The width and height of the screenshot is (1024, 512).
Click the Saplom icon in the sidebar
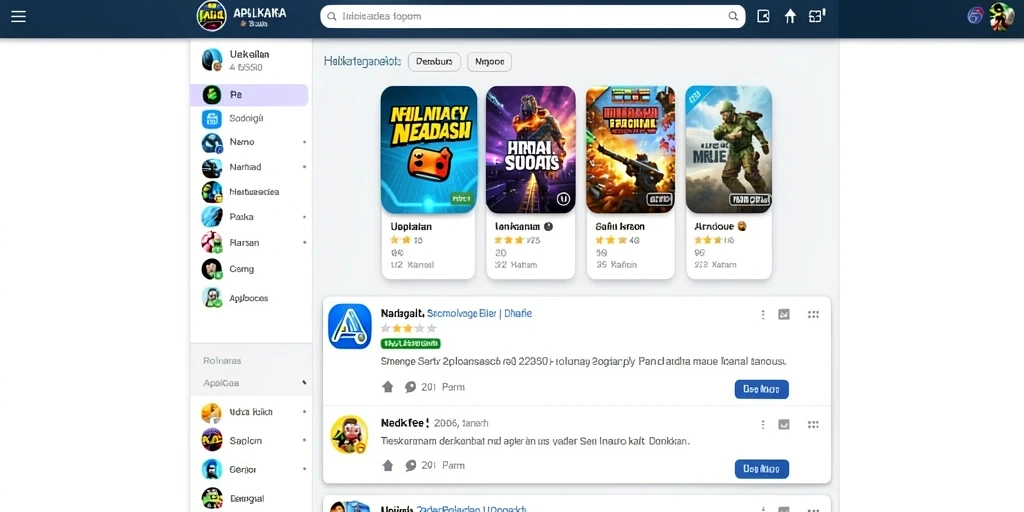[212, 440]
